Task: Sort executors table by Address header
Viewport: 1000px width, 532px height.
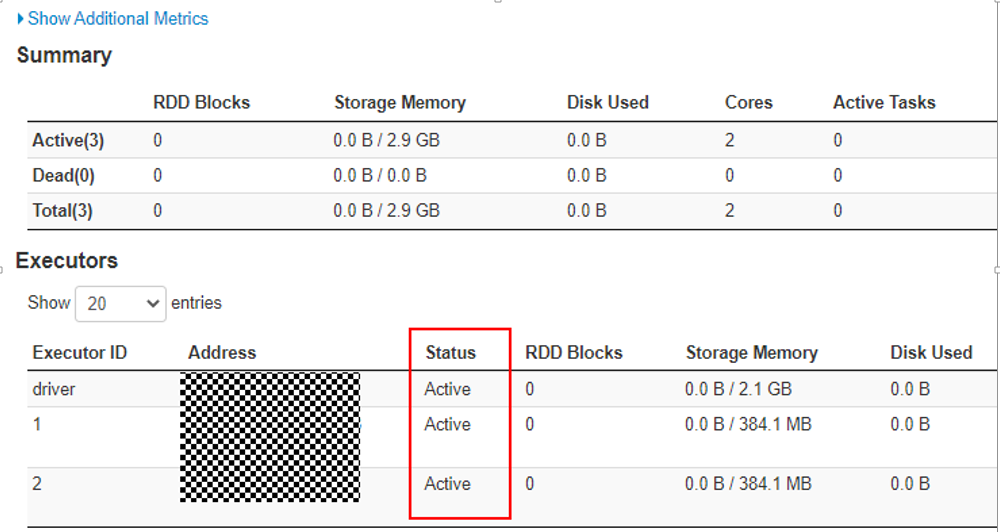Action: pos(222,353)
